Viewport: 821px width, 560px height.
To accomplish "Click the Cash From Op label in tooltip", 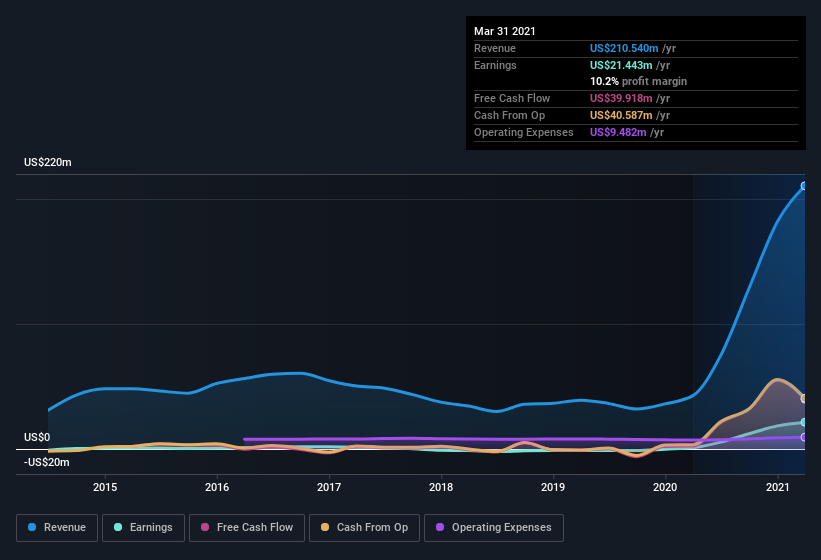I will tap(509, 115).
